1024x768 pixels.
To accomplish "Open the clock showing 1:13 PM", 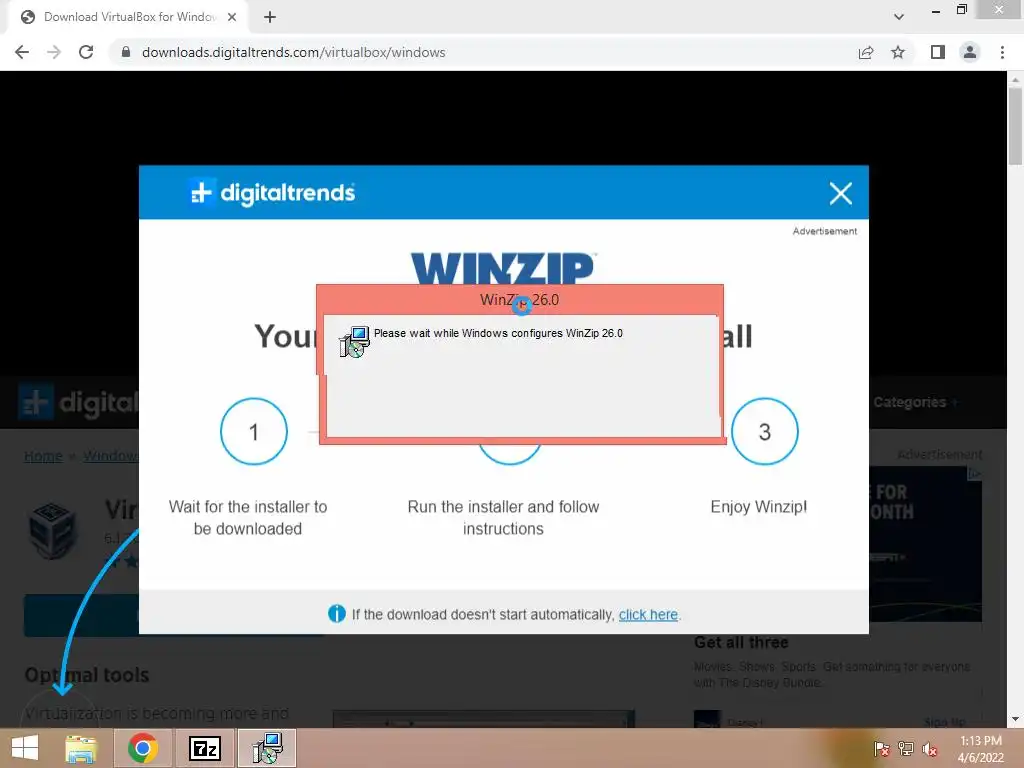I will (980, 748).
